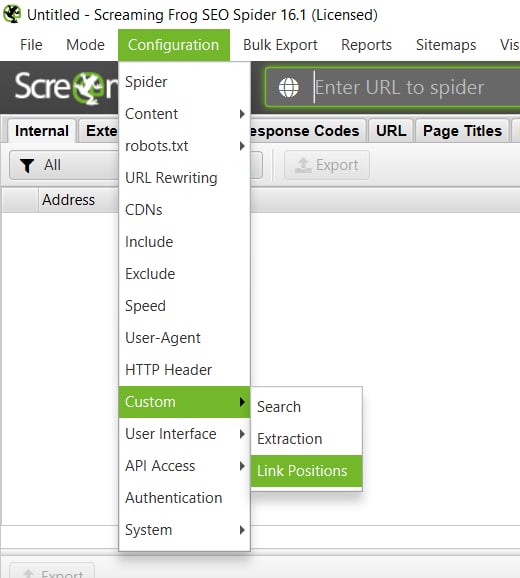The height and width of the screenshot is (578, 520).
Task: Select Speed menu entry
Action: point(184,306)
